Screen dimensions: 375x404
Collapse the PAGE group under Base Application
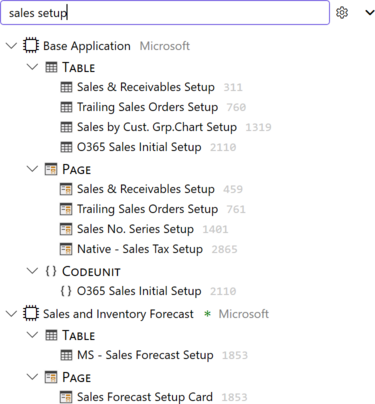[x=32, y=169]
